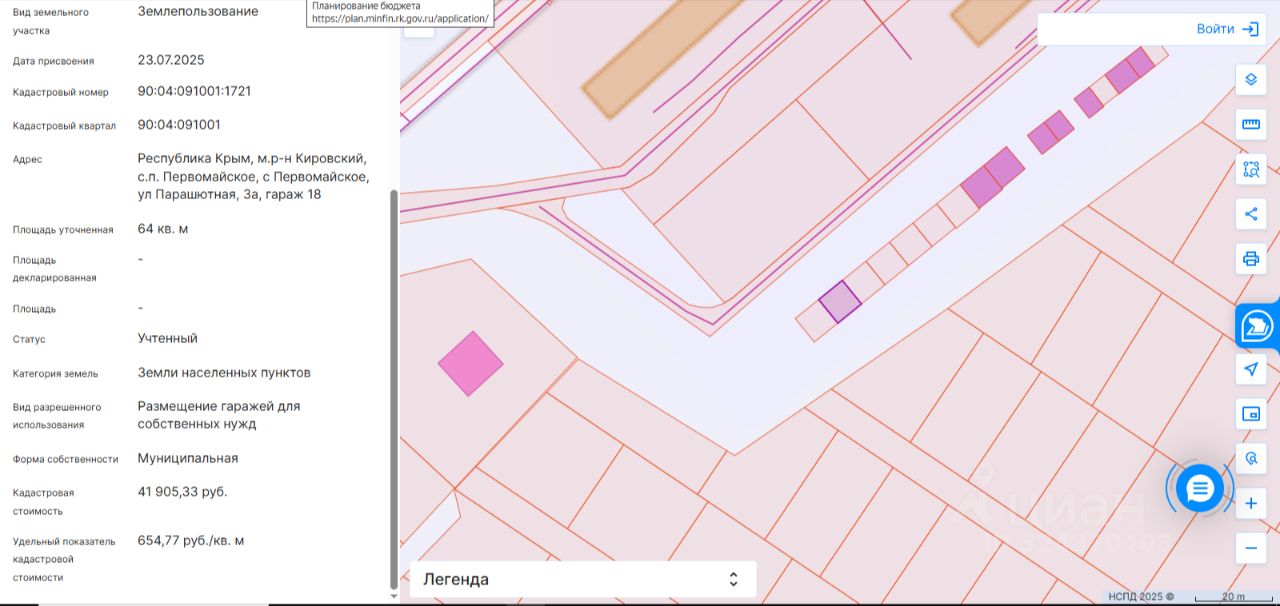Zoom in with the plus button
Image resolution: width=1280 pixels, height=606 pixels.
(x=1250, y=504)
